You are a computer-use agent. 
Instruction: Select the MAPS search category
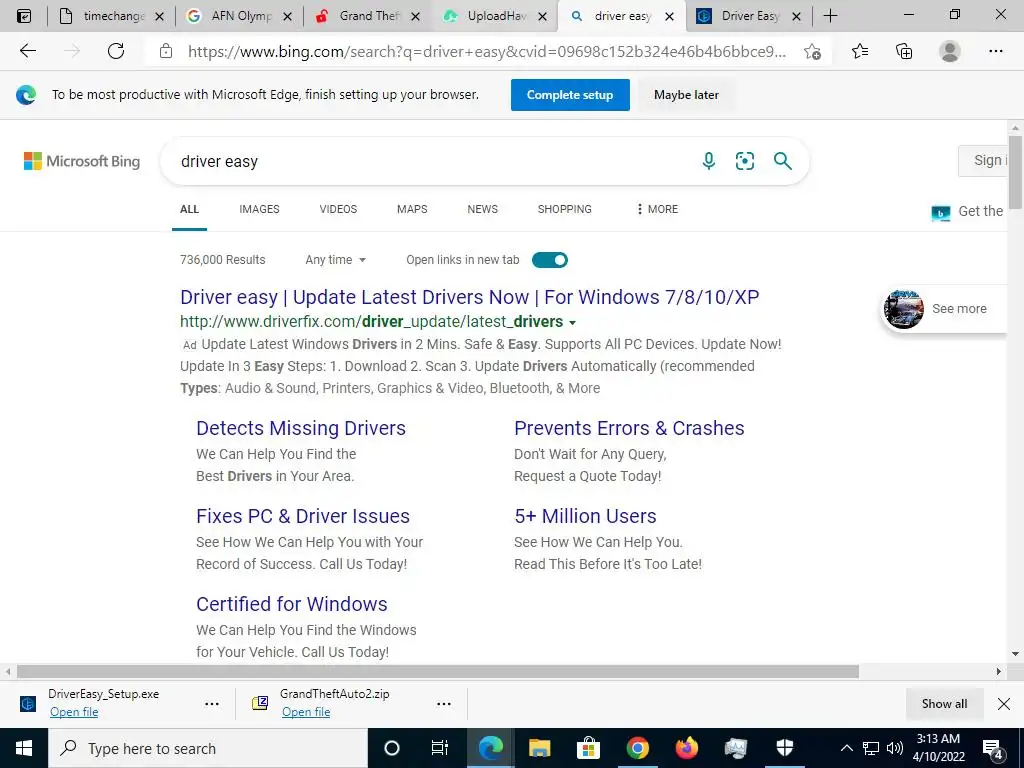point(412,209)
